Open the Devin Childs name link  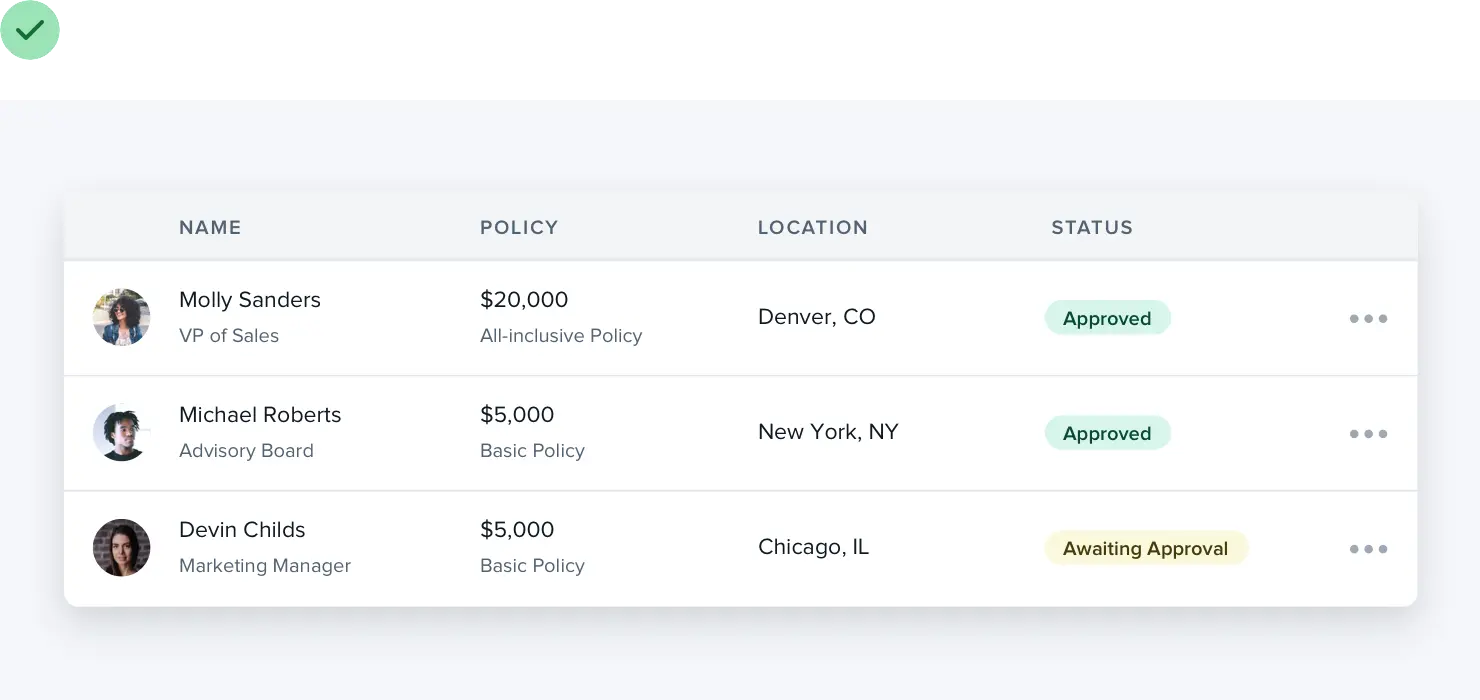pos(242,530)
